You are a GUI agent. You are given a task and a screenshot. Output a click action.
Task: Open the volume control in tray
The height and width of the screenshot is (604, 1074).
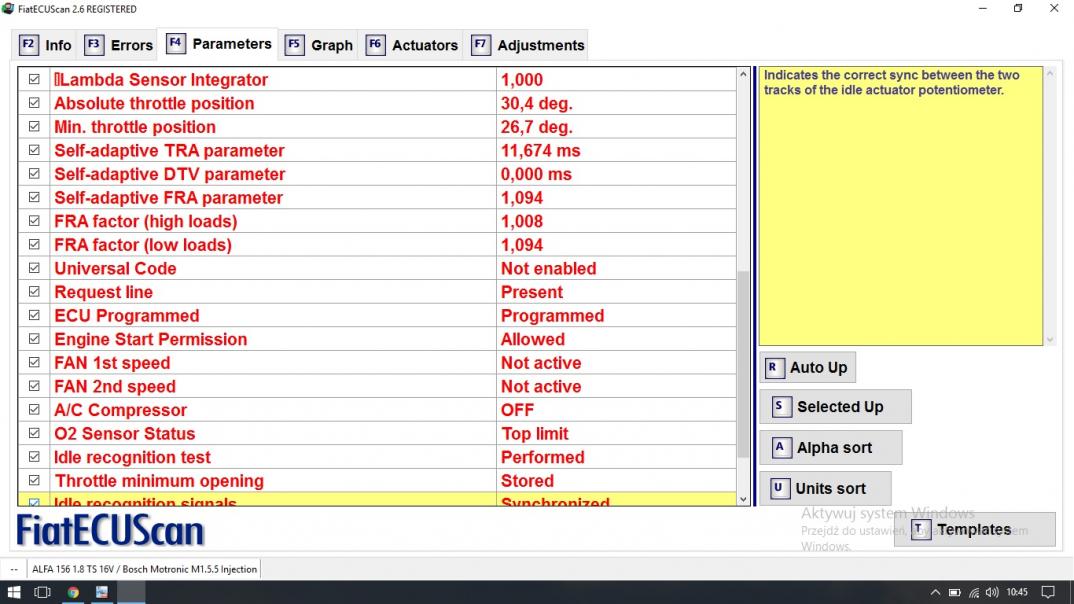click(x=992, y=592)
